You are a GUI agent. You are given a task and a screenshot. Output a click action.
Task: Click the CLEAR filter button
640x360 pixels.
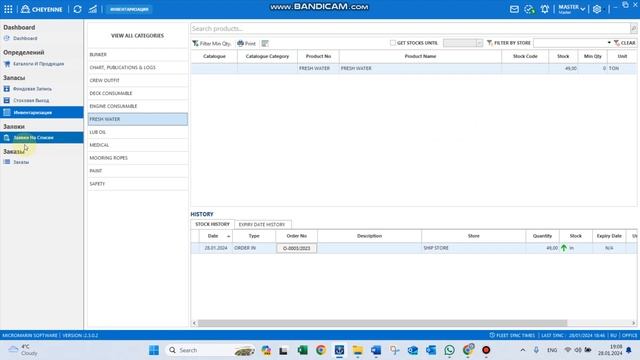pos(625,43)
